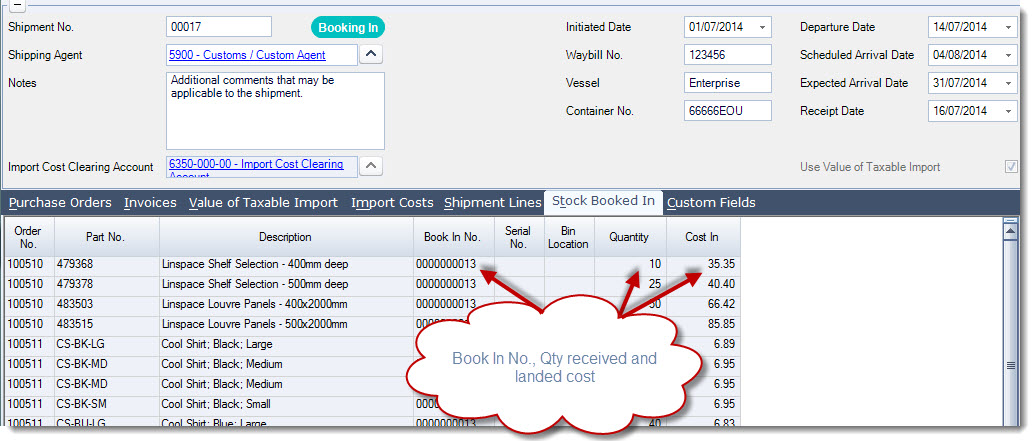Select part number 479368 cell
This screenshot has height=441, width=1035.
point(106,264)
